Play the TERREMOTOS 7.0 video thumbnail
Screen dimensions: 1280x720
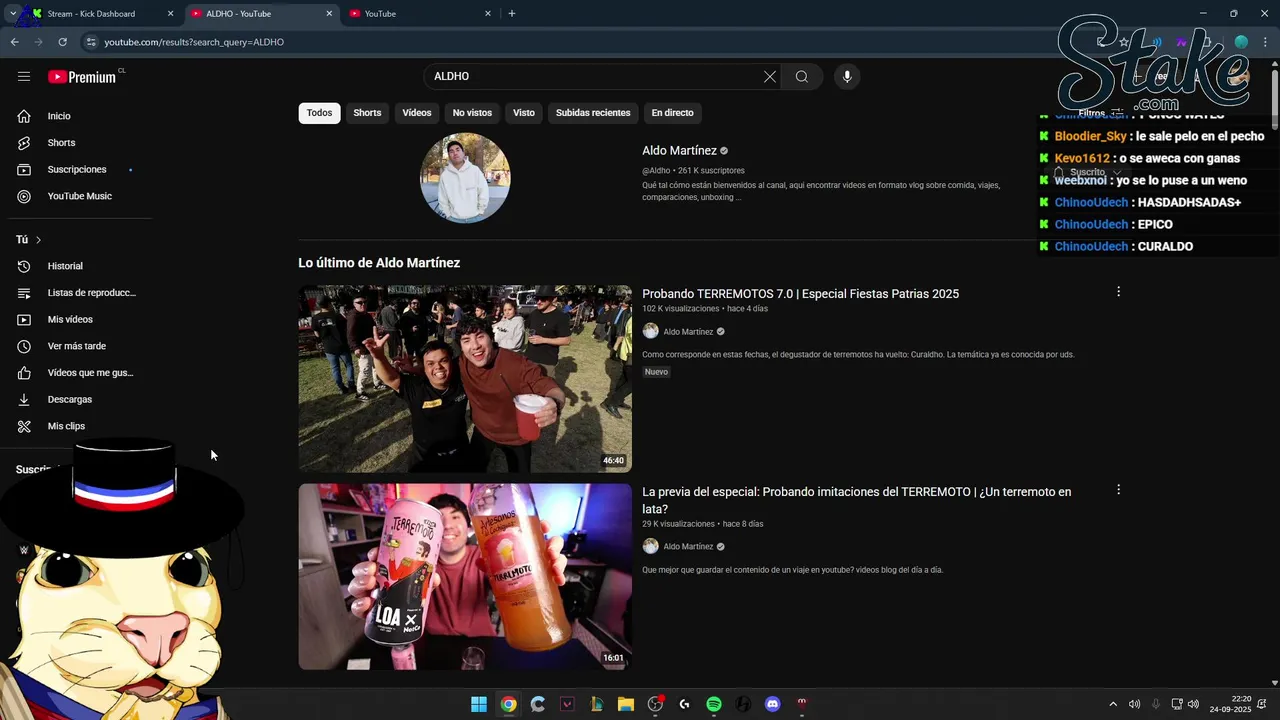[465, 379]
